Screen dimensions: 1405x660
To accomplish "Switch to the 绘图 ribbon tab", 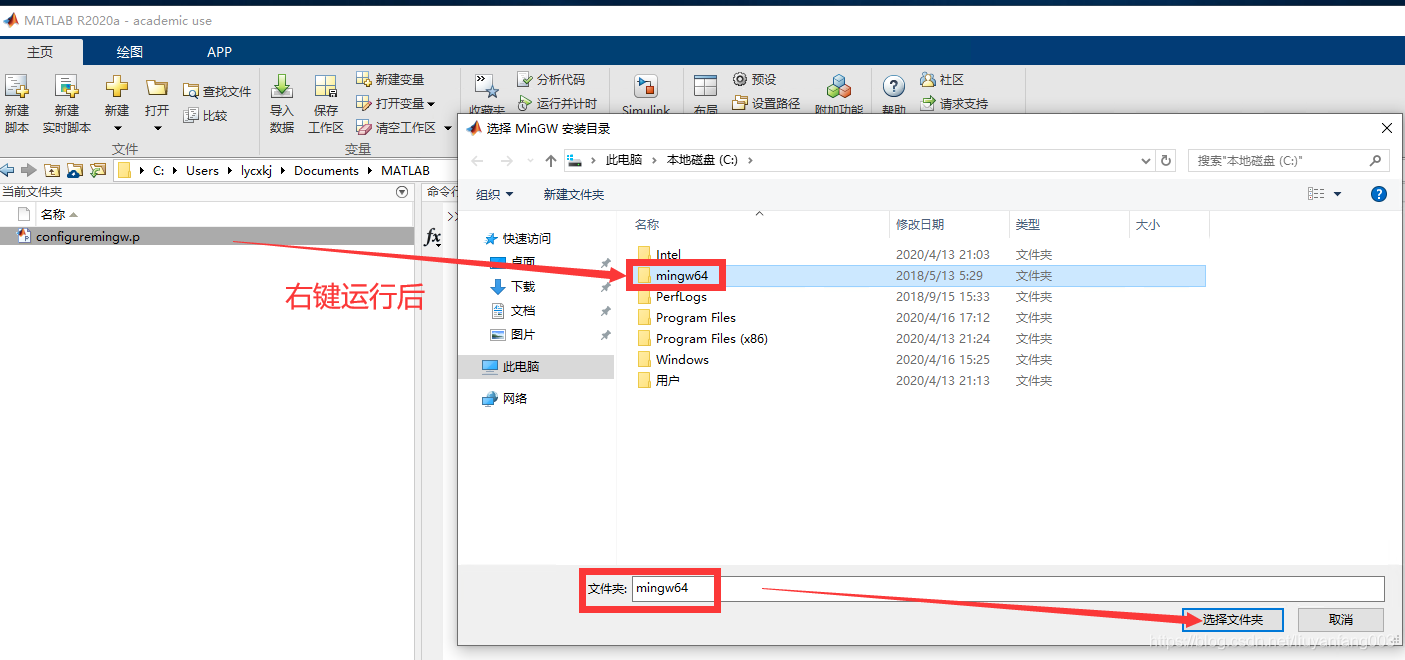I will (129, 51).
